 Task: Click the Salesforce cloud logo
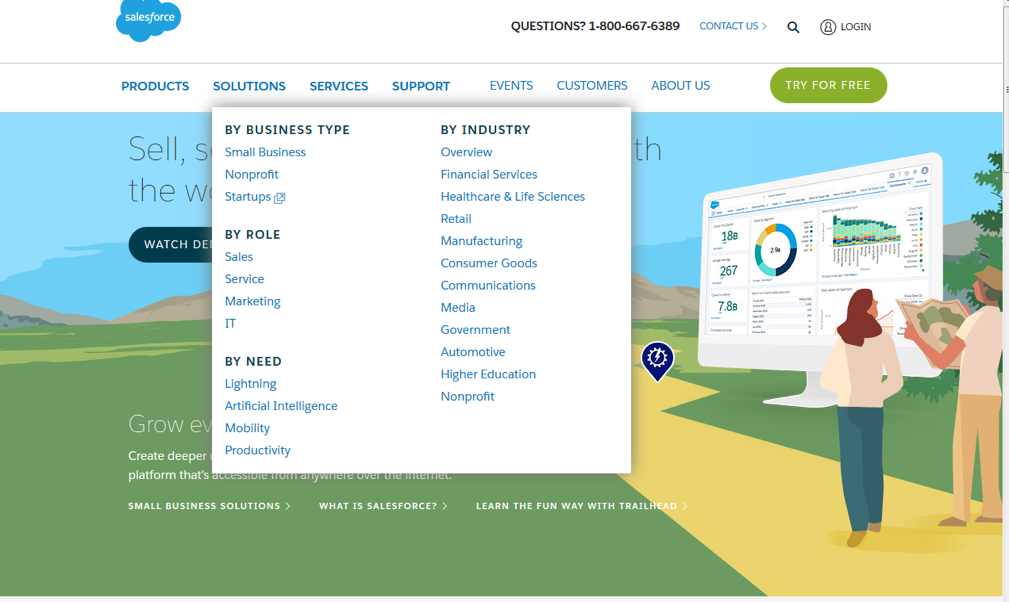click(x=149, y=20)
